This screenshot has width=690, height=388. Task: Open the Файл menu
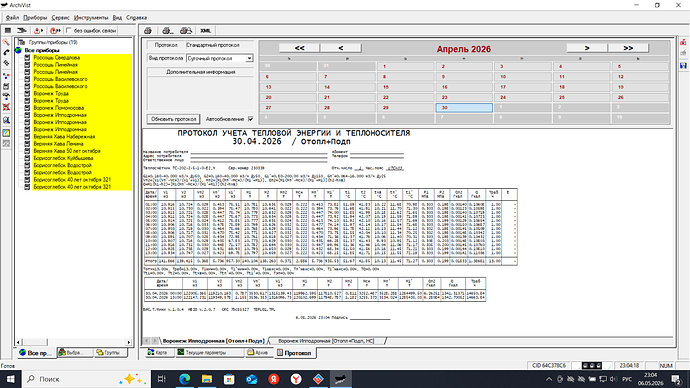coord(12,18)
